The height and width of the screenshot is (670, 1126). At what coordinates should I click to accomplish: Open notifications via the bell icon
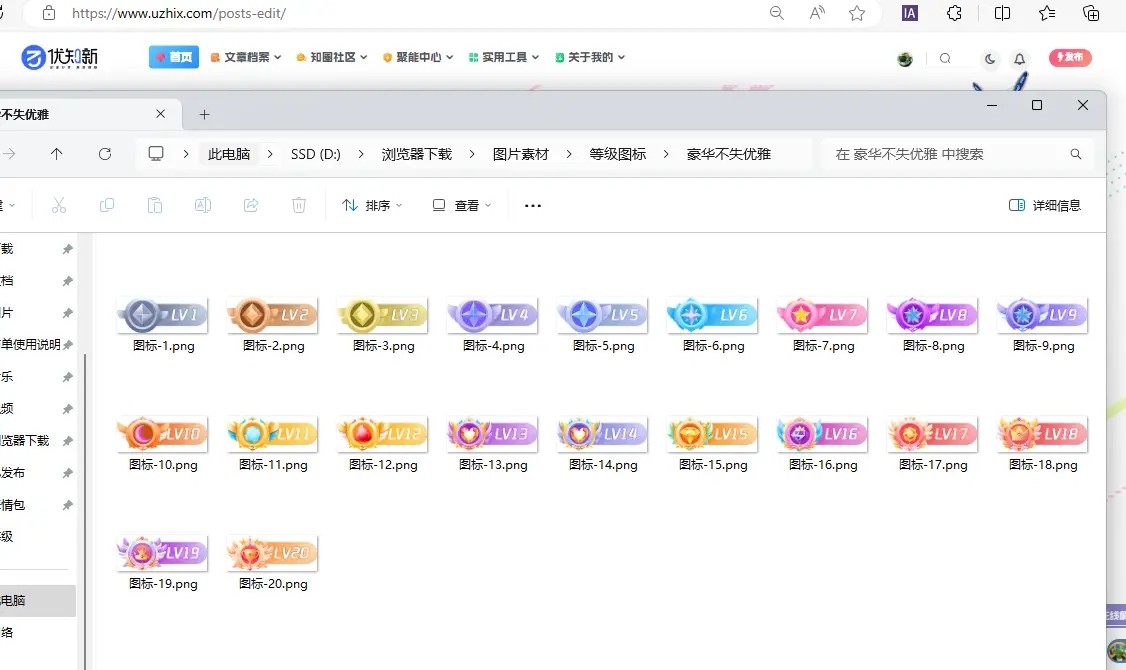tap(1019, 60)
